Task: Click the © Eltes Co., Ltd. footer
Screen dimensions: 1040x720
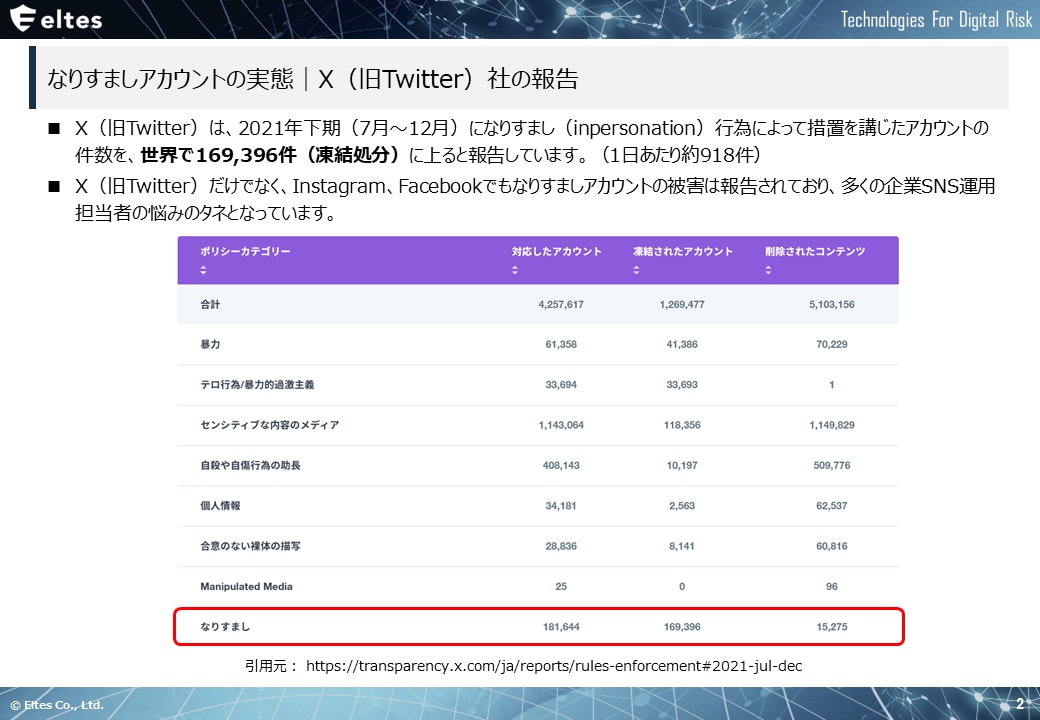Action: (57, 705)
